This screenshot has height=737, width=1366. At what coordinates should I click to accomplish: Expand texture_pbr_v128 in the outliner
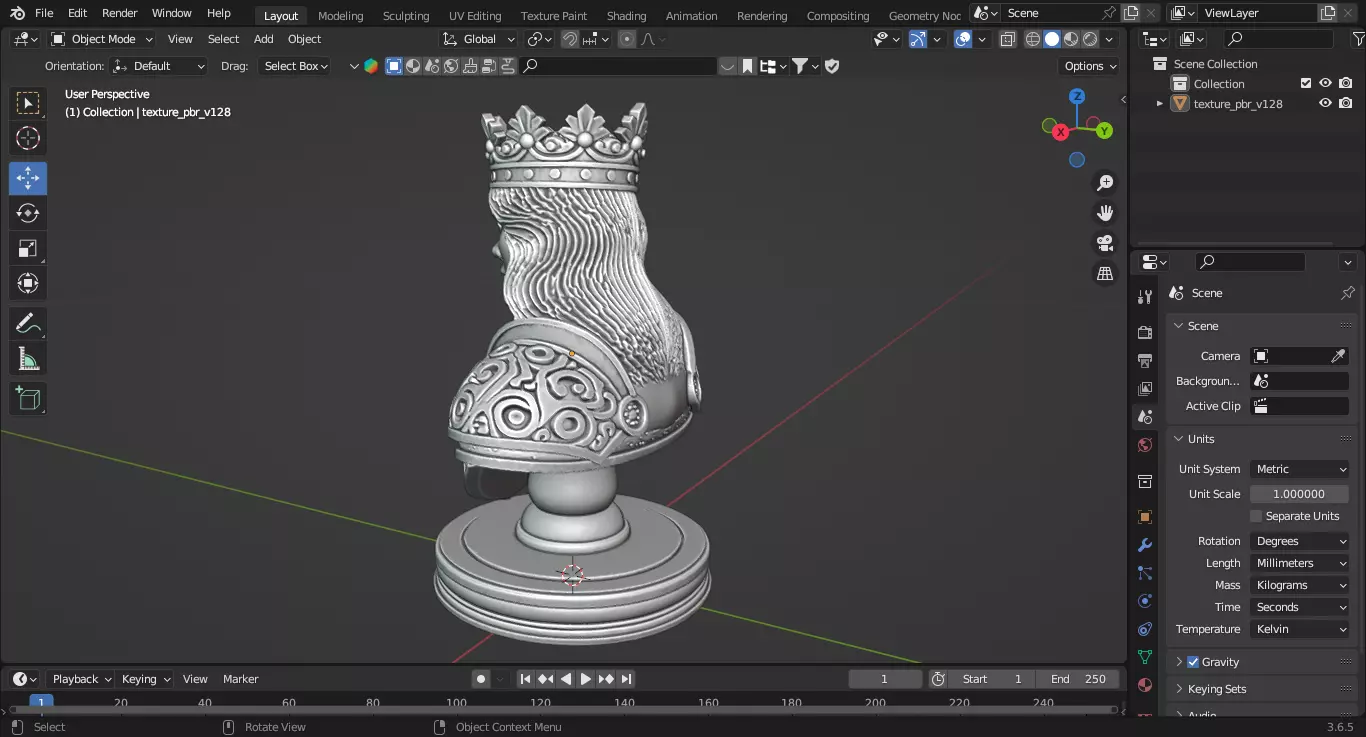(x=1160, y=103)
